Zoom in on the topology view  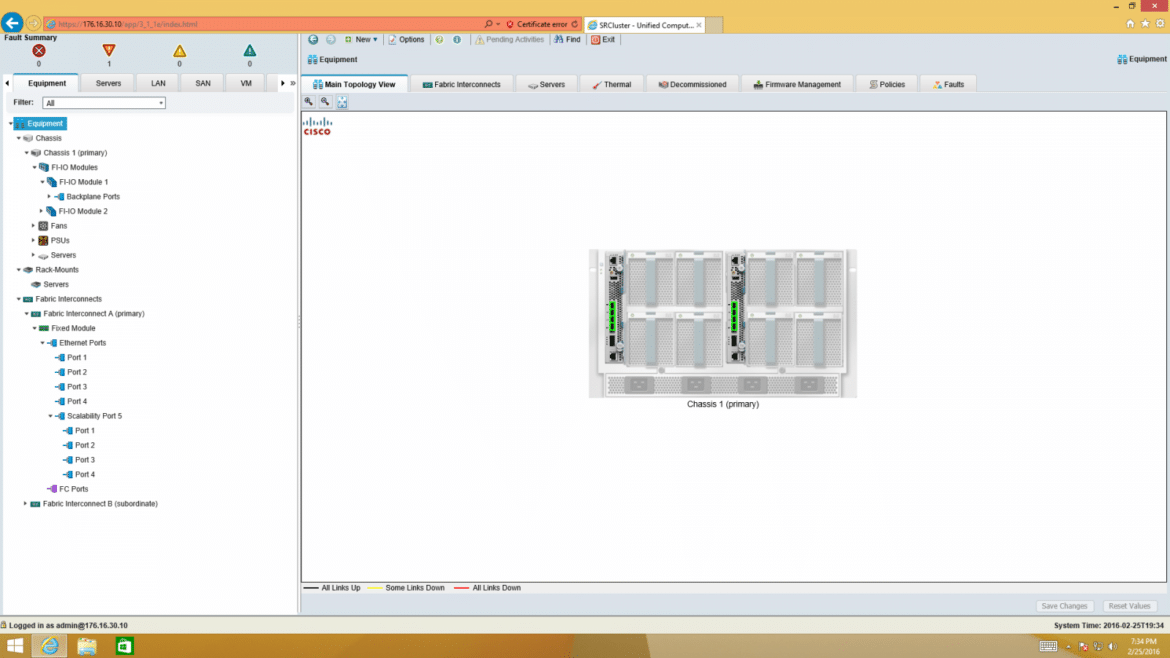point(309,101)
